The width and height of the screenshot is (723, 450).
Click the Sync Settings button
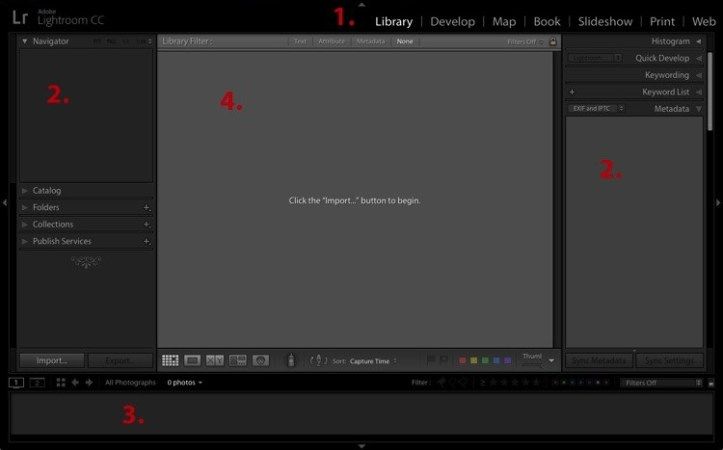coord(669,361)
